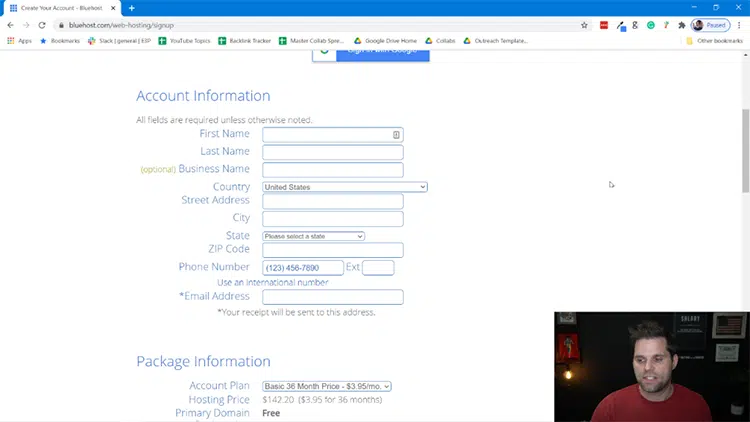Click the autofill icon in First Name field
This screenshot has height=422, width=750.
point(396,134)
